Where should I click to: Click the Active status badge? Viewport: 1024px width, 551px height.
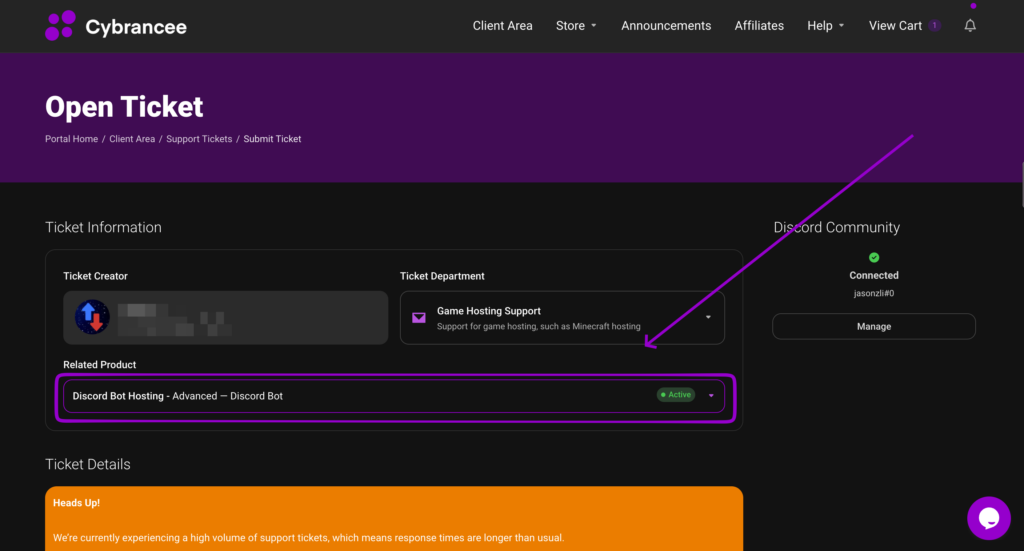point(676,395)
